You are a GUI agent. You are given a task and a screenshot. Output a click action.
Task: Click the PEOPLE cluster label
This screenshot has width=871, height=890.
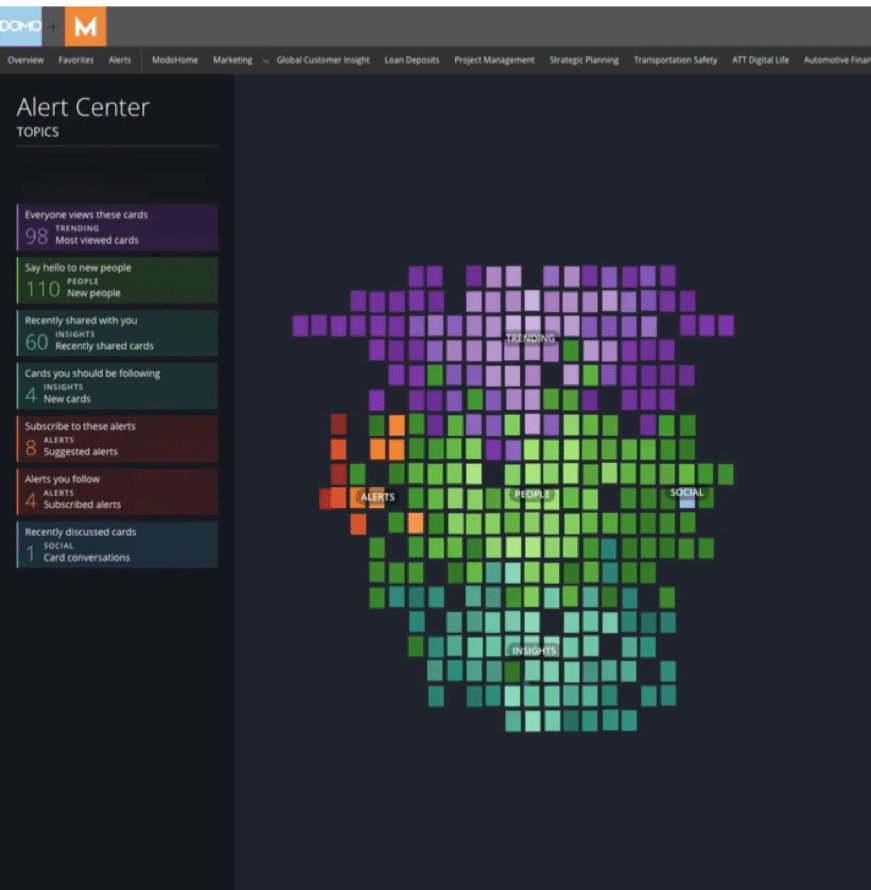(x=532, y=494)
